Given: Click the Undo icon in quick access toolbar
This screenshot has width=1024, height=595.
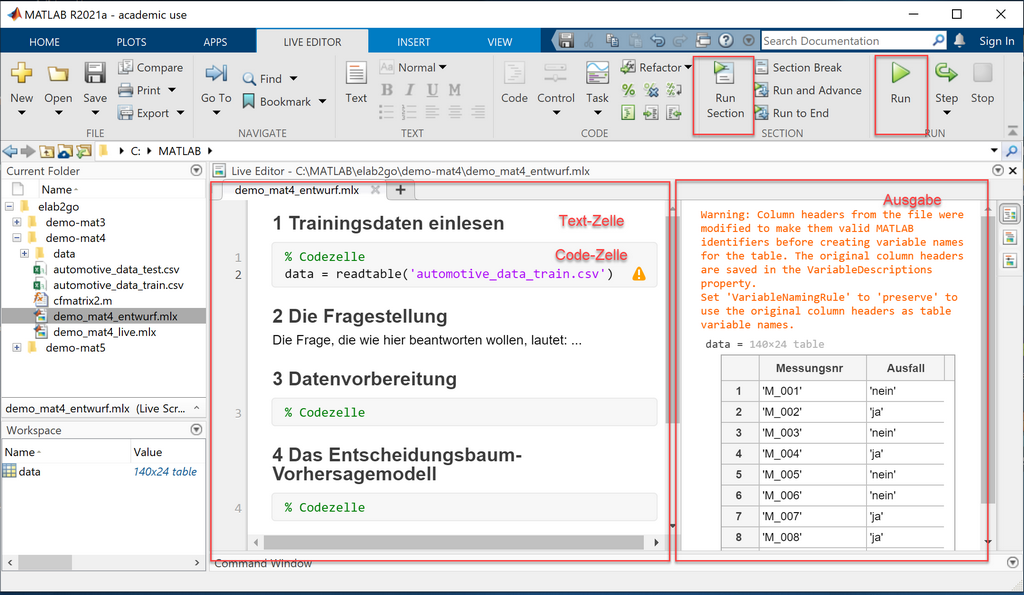Looking at the screenshot, I should [x=658, y=40].
